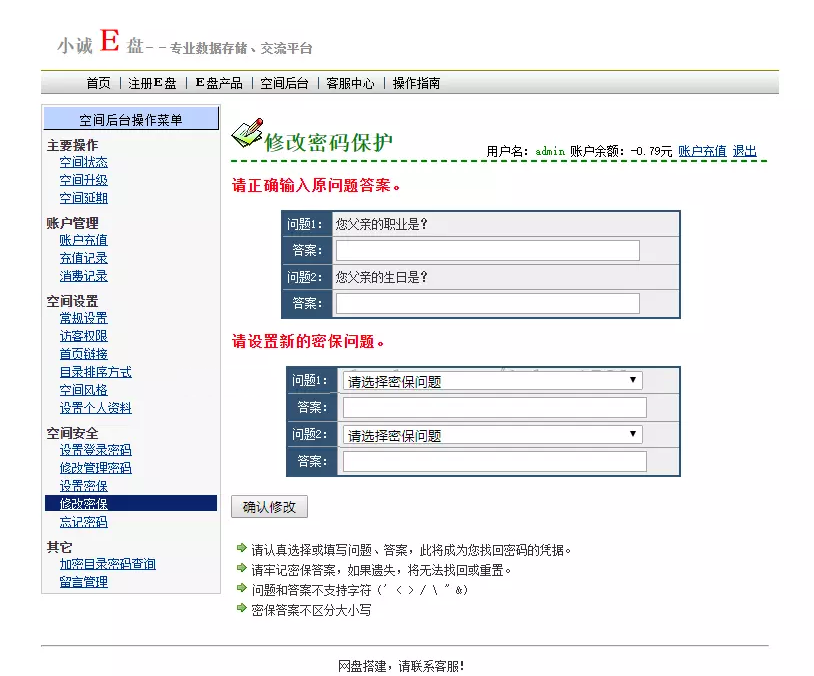Open the 客服中心 navigation item

[x=350, y=84]
